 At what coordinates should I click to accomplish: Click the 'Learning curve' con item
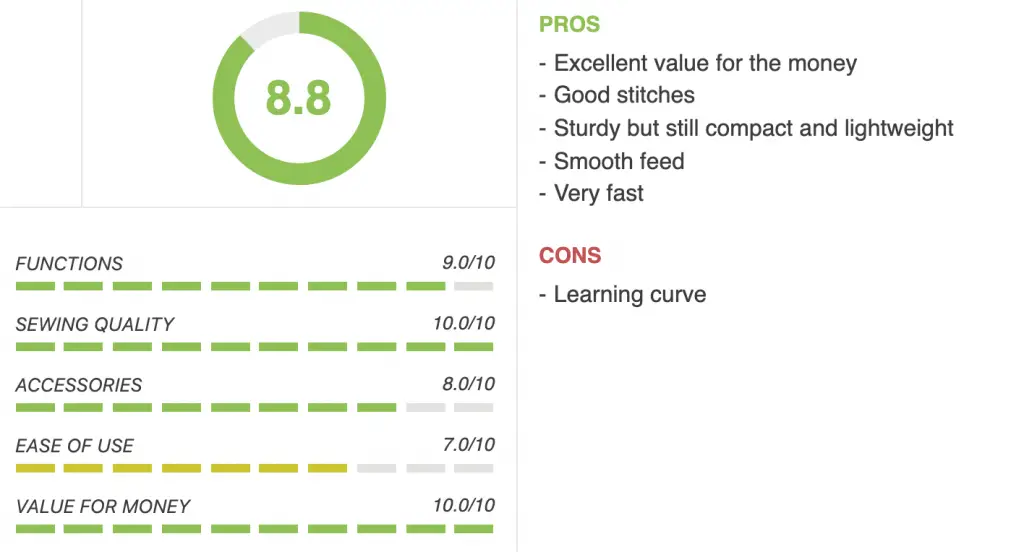(x=630, y=295)
